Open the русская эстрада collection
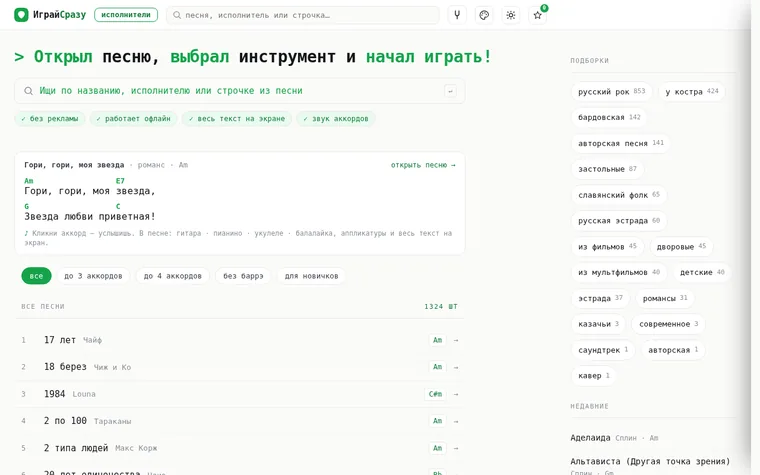 [618, 221]
